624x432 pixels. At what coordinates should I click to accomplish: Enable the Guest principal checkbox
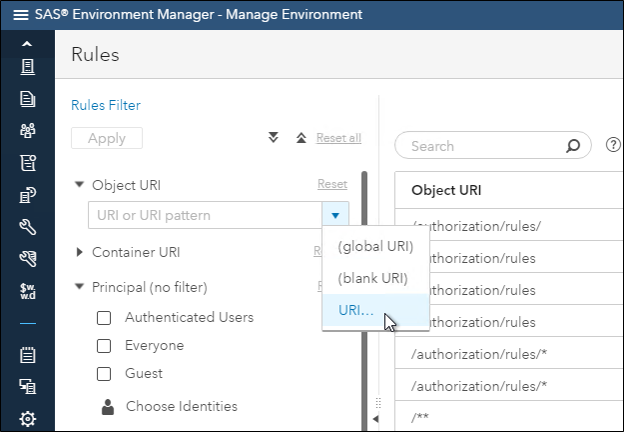coord(103,374)
